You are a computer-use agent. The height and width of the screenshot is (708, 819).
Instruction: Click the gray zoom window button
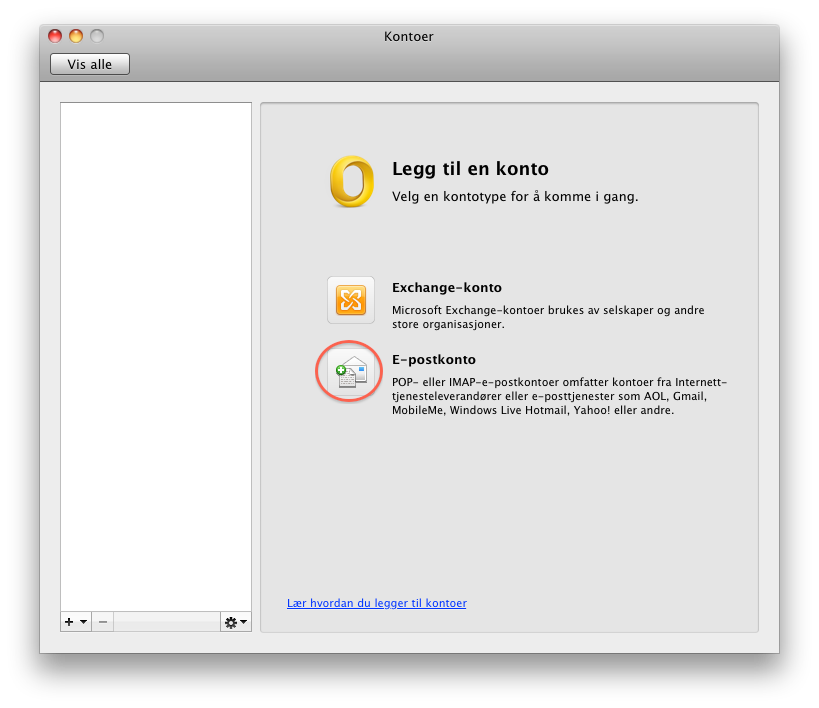point(97,36)
